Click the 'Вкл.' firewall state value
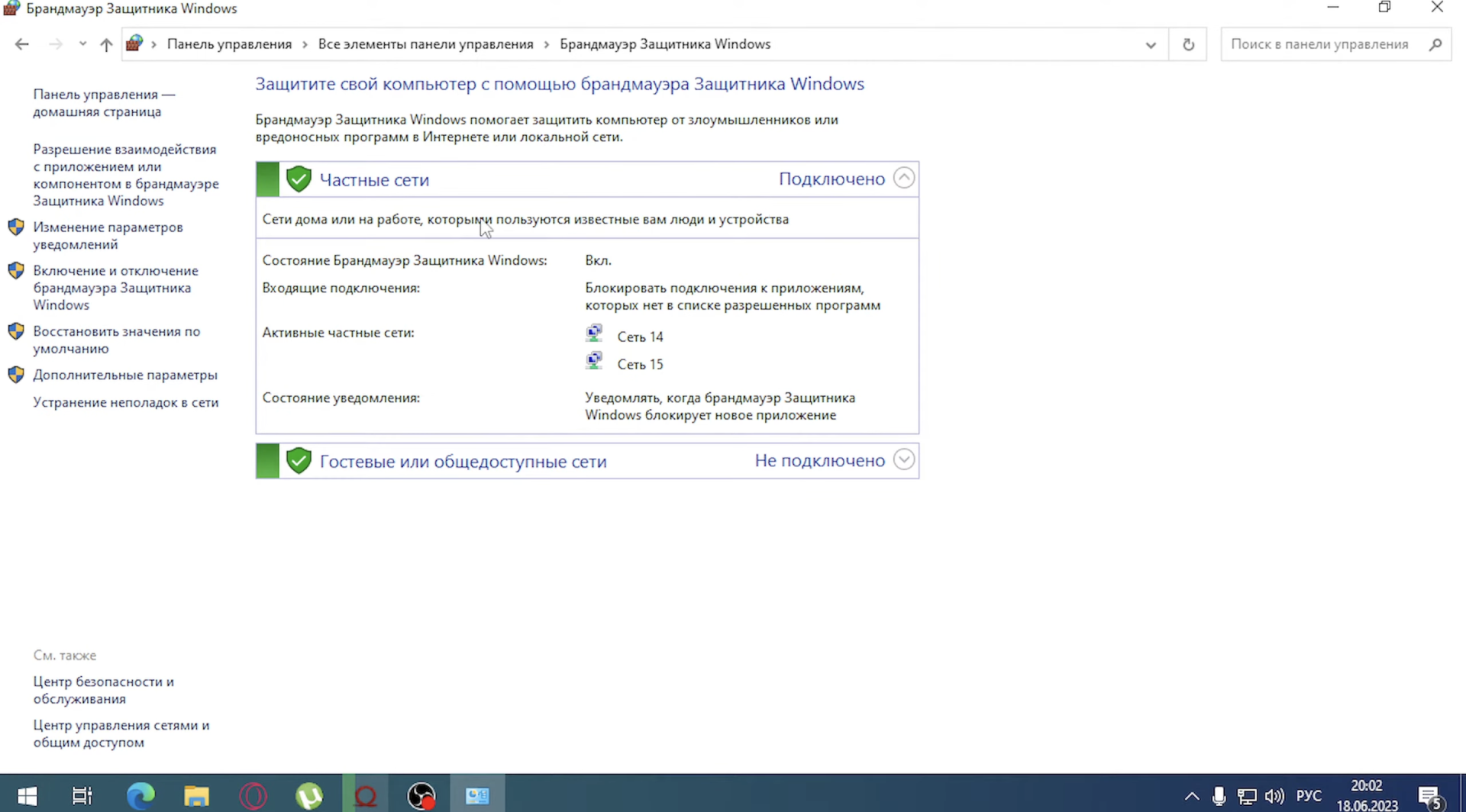The height and width of the screenshot is (812, 1466). click(598, 260)
